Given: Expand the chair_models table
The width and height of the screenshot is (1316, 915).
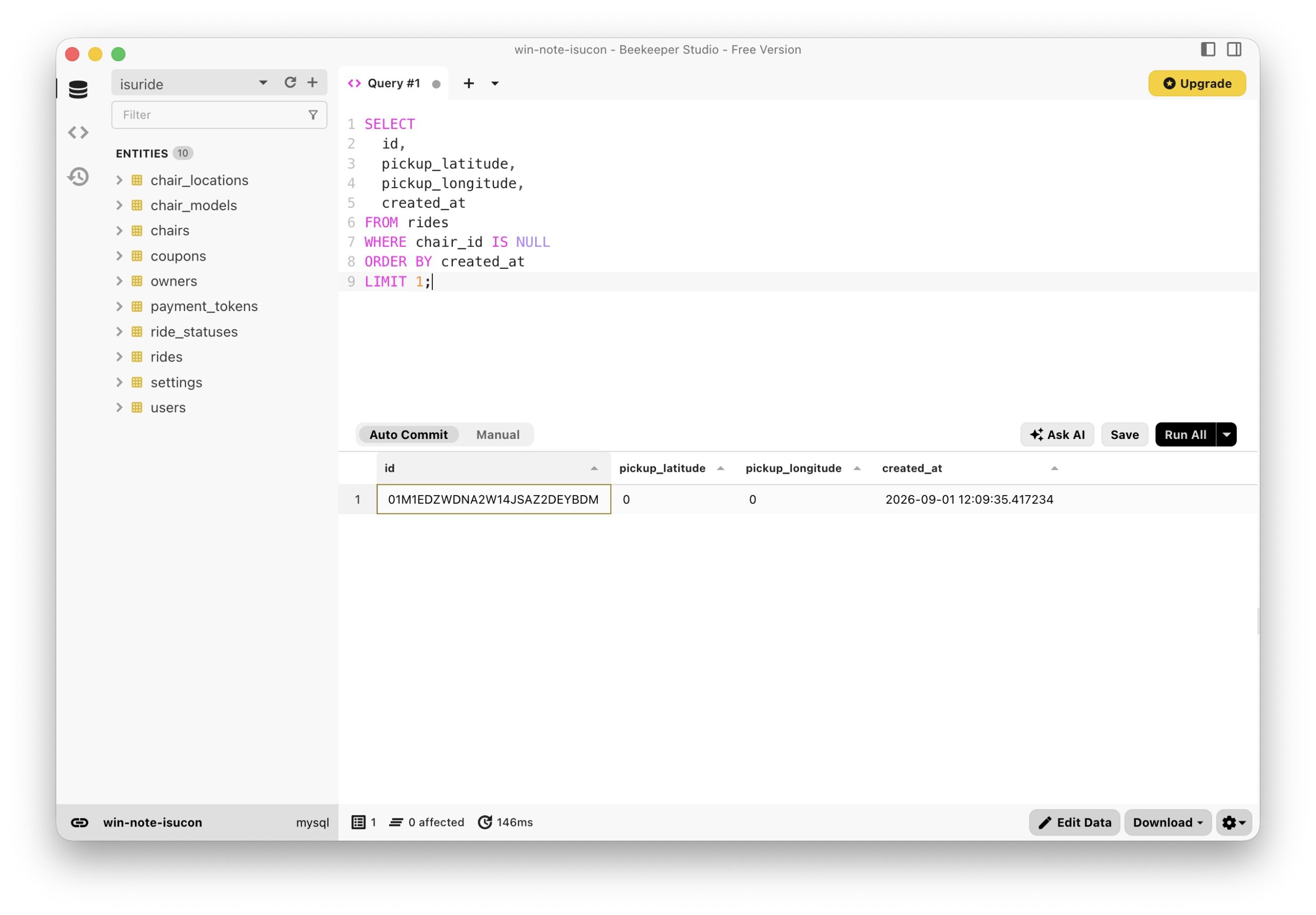Looking at the screenshot, I should pyautogui.click(x=119, y=205).
